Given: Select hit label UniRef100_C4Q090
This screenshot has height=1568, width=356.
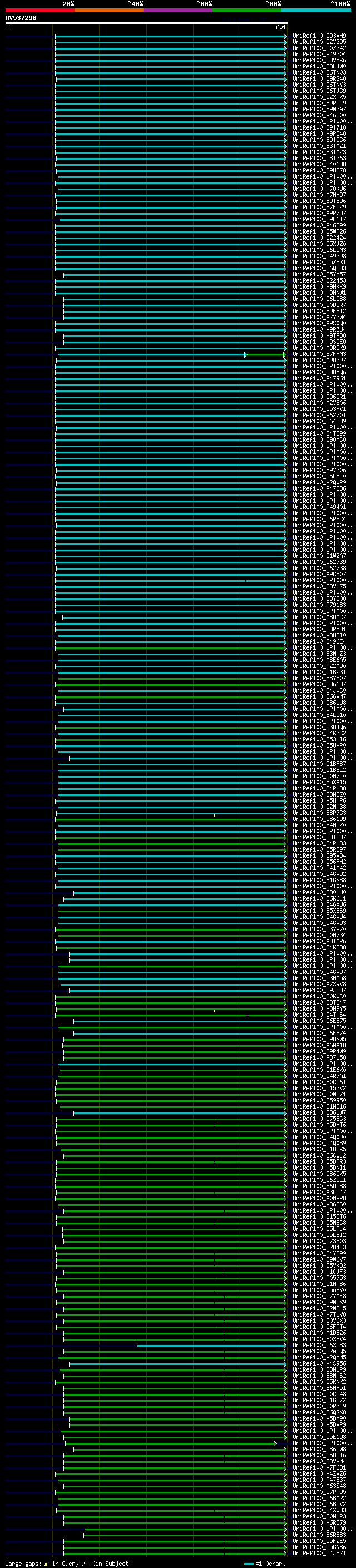Looking at the screenshot, I should (x=319, y=1137).
